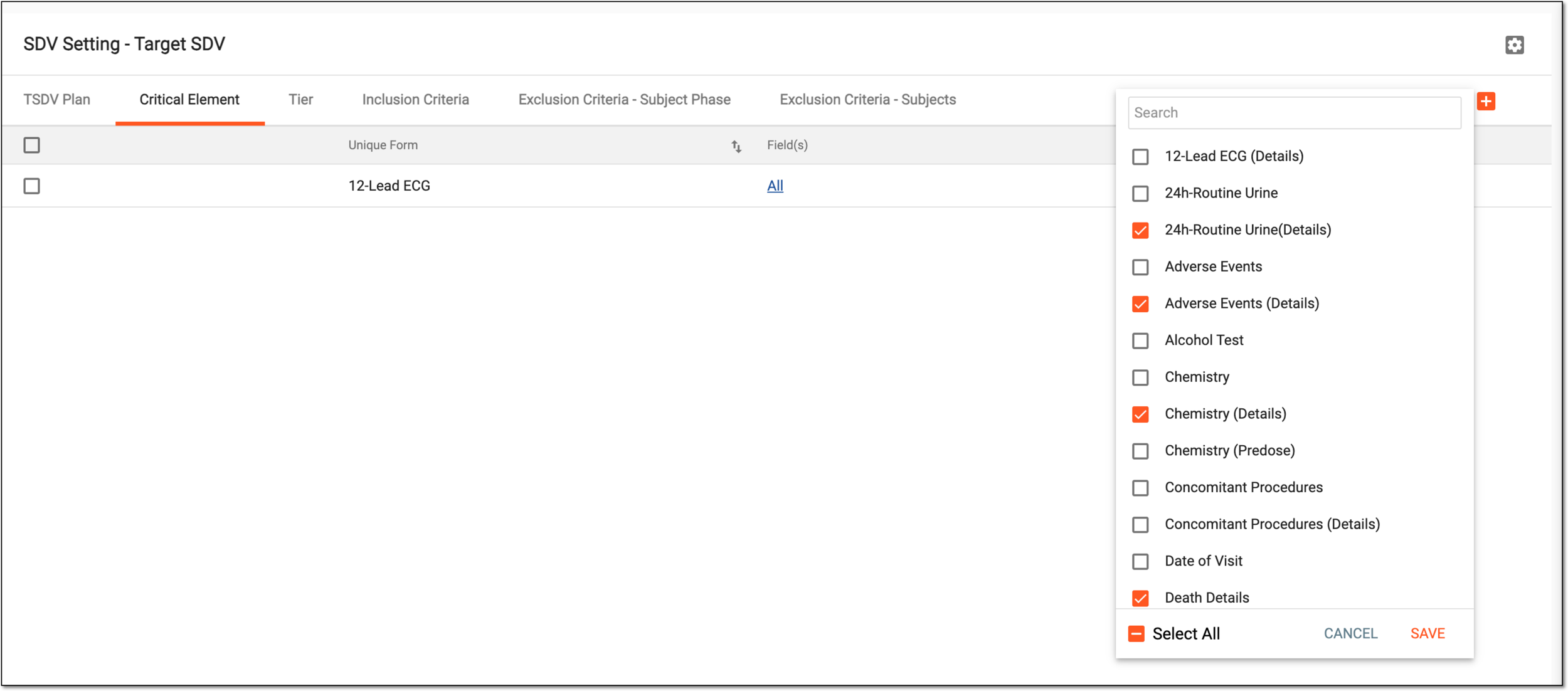Open Exclusion Criteria - Subjects tab

pos(867,100)
